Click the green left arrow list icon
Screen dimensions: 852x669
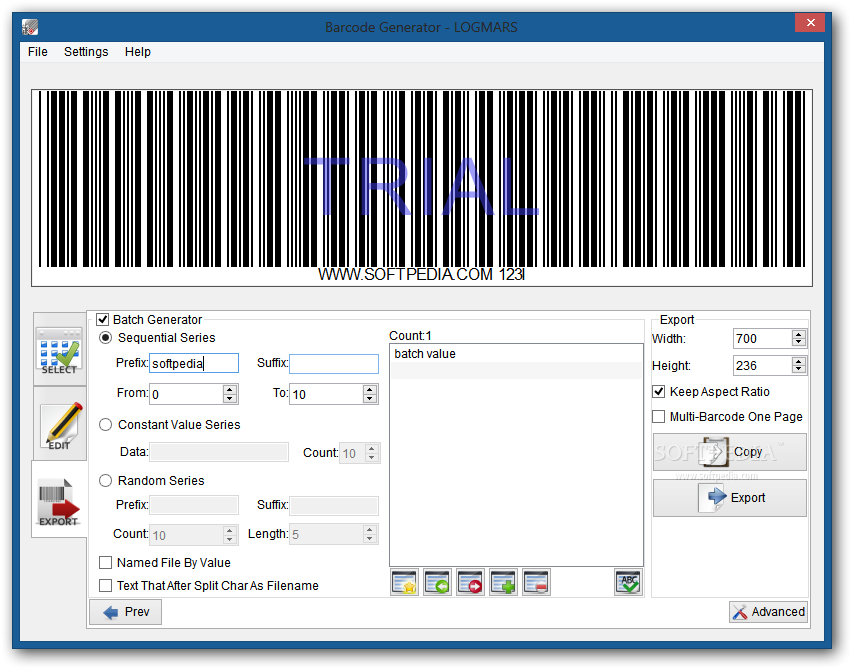pos(437,582)
